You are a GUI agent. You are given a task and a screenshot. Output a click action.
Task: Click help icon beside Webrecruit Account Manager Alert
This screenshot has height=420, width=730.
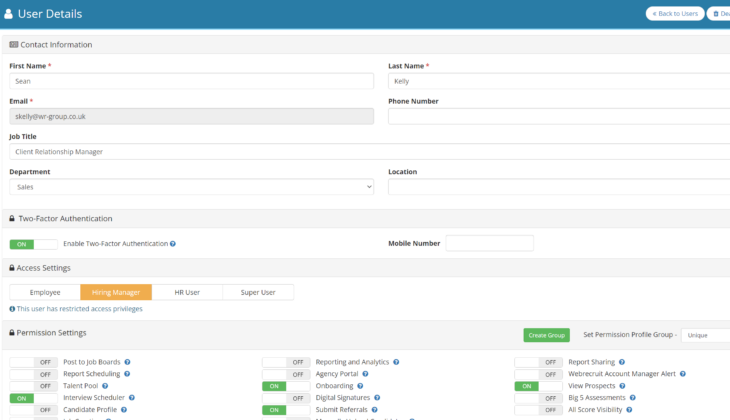point(683,374)
